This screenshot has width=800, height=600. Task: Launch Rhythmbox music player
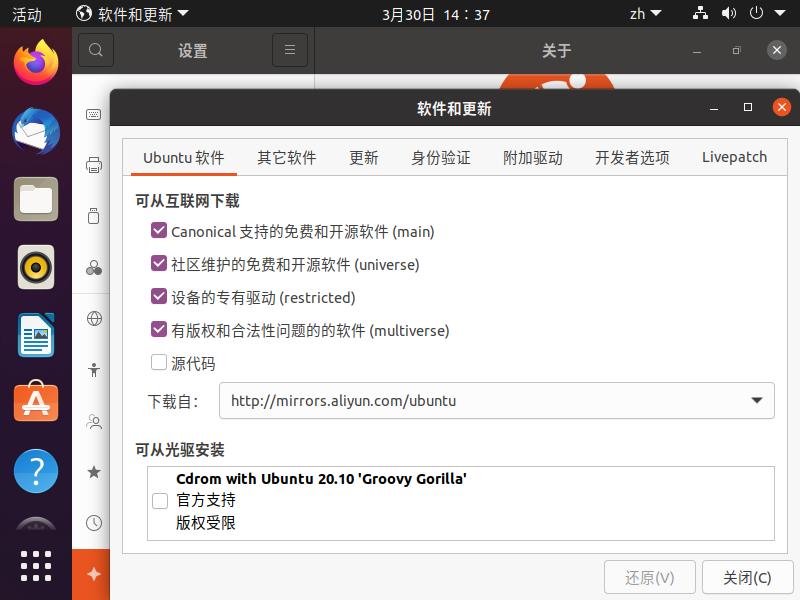click(x=36, y=267)
